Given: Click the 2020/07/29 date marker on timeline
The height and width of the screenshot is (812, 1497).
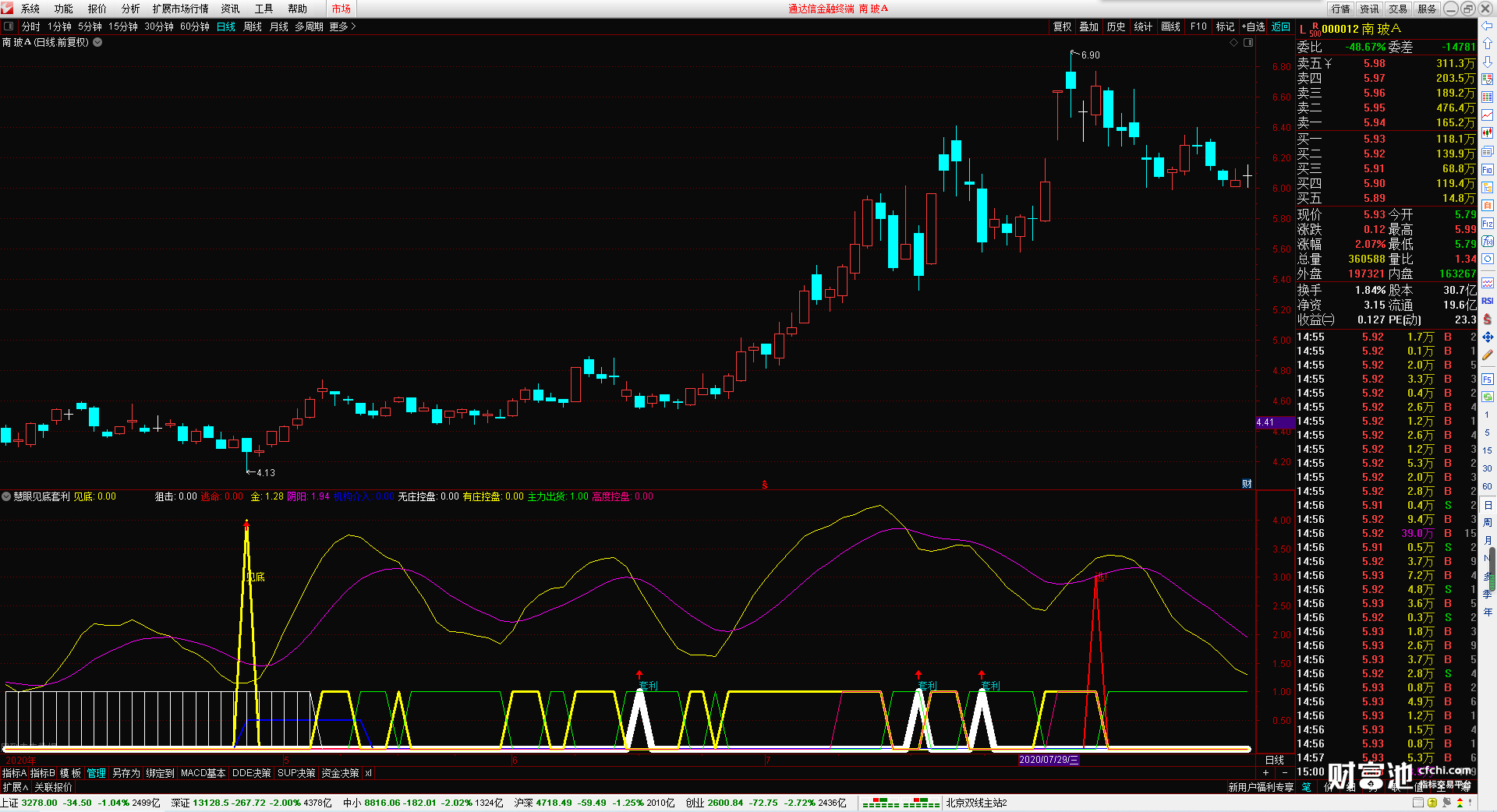Looking at the screenshot, I should pyautogui.click(x=1049, y=760).
